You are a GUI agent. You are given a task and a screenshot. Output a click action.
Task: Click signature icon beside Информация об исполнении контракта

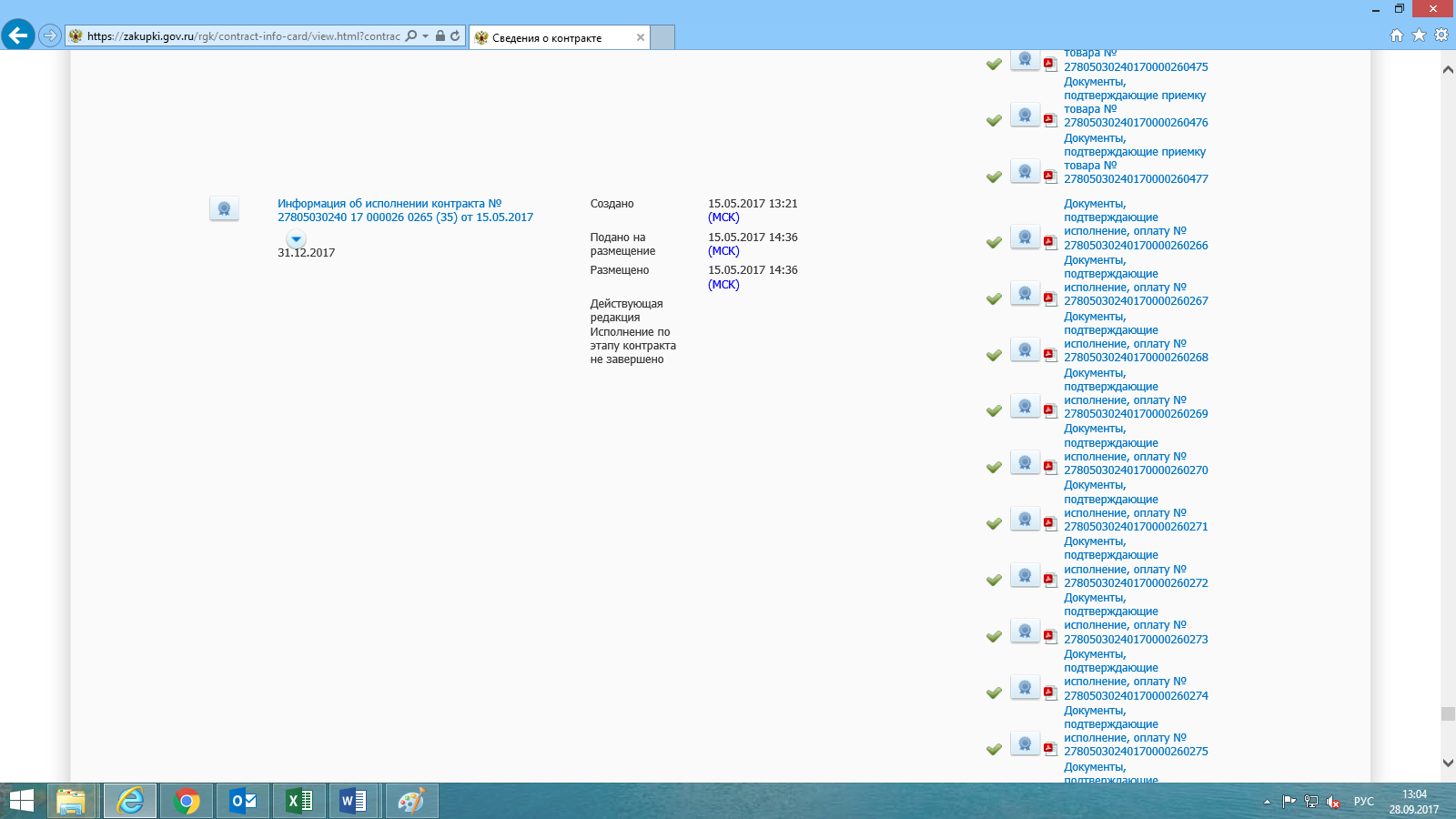(x=224, y=208)
